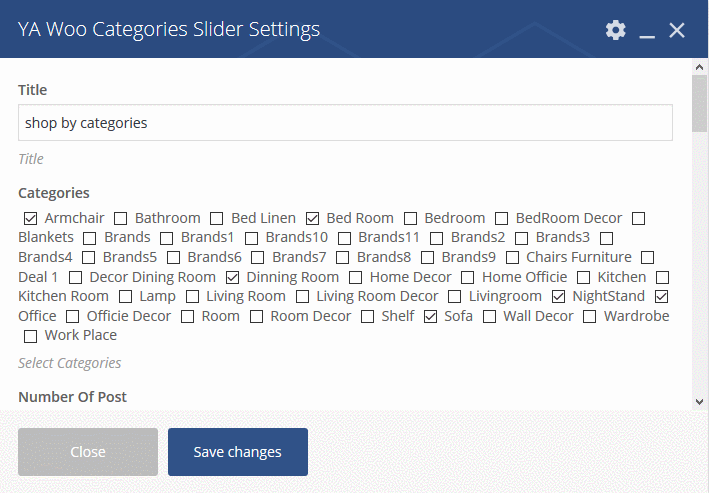The height and width of the screenshot is (493, 709).
Task: Select the Work Place checkbox
Action: [30, 336]
